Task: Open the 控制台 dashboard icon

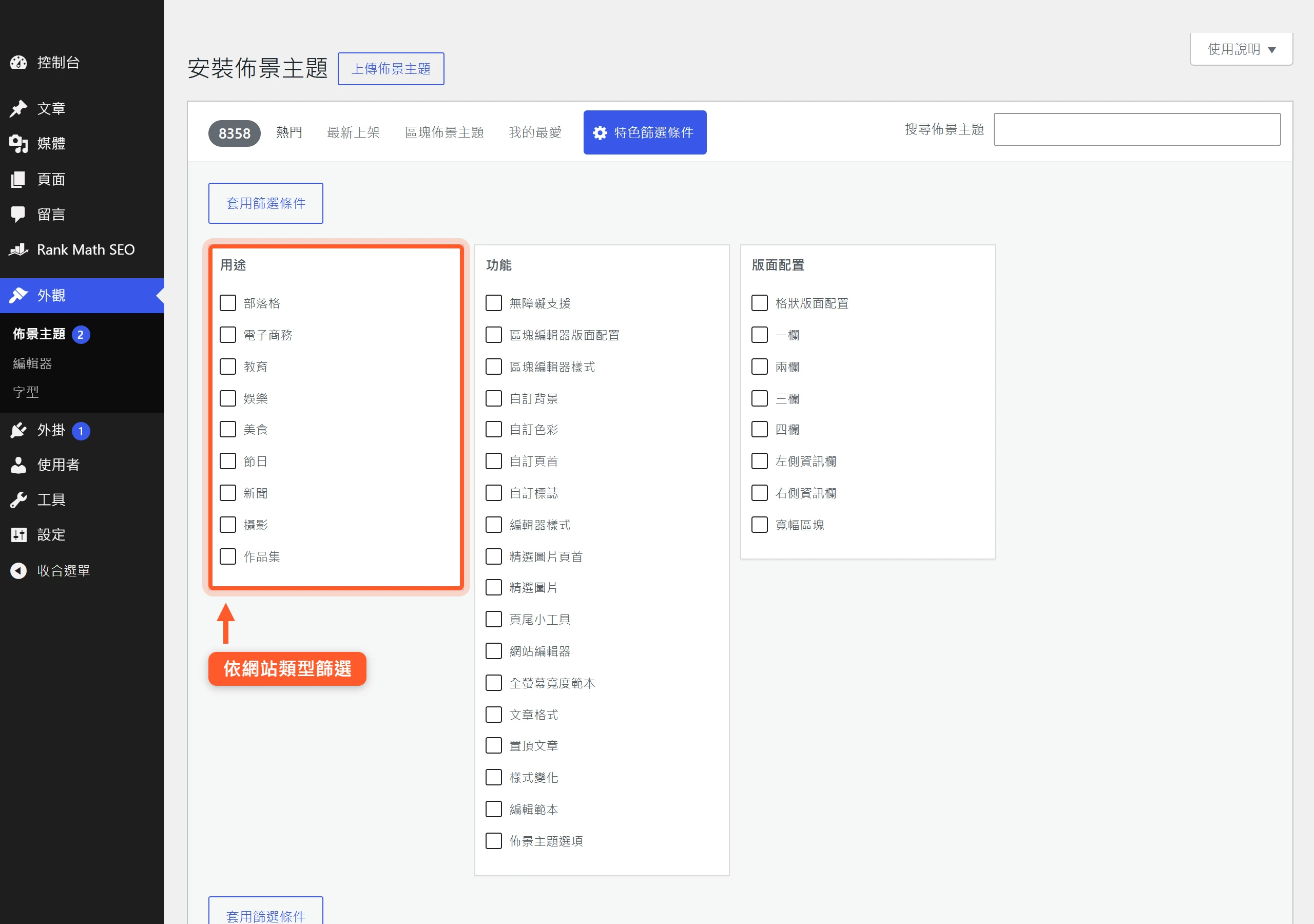Action: tap(18, 63)
